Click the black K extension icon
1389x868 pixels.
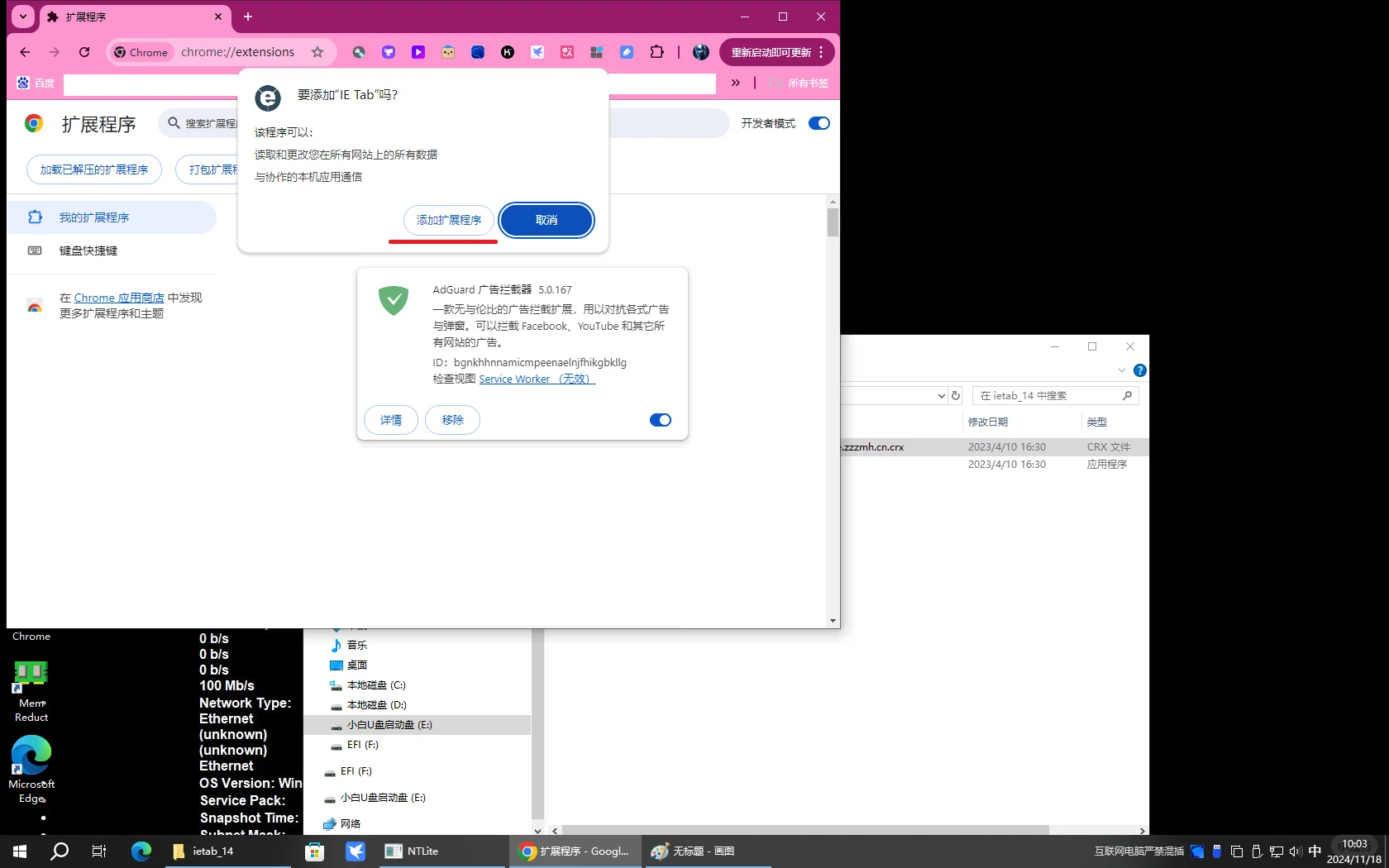[508, 52]
